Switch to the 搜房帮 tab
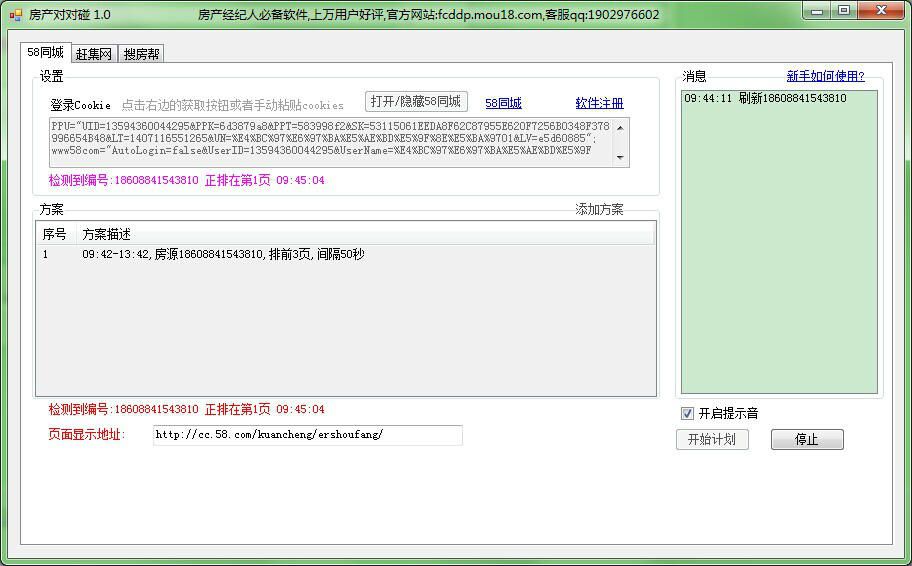This screenshot has width=912, height=566. click(141, 54)
